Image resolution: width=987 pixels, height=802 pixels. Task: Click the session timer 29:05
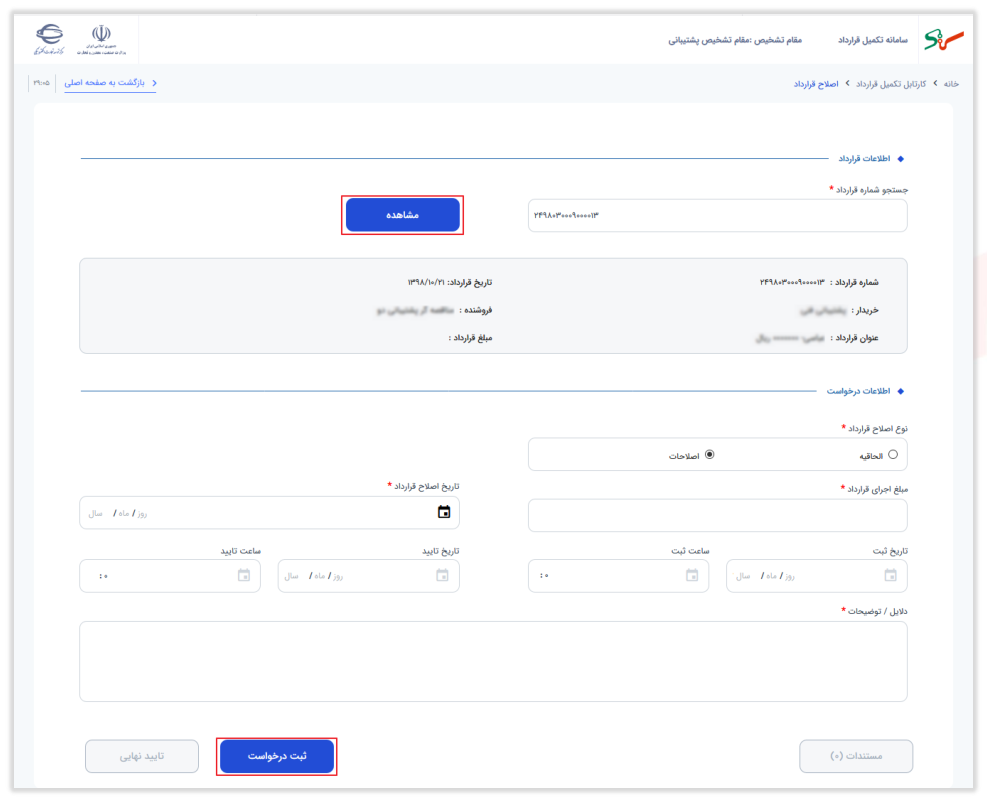pyautogui.click(x=42, y=83)
